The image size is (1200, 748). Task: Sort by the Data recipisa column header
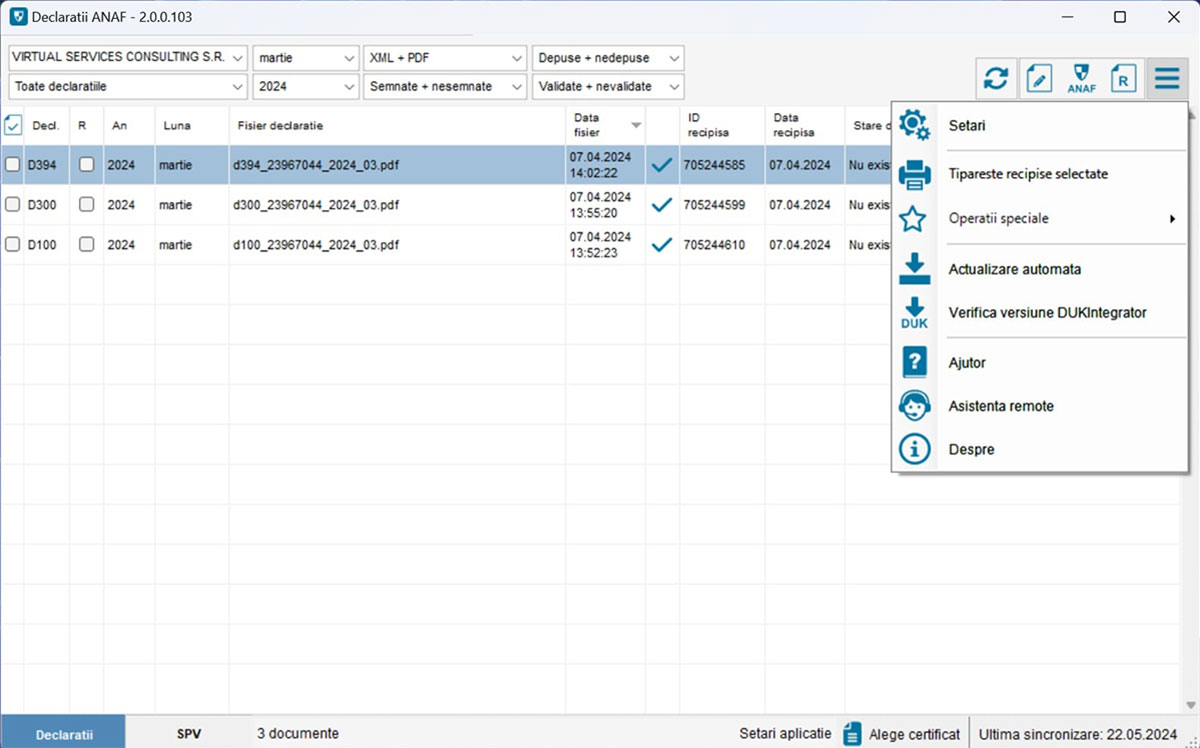point(804,126)
